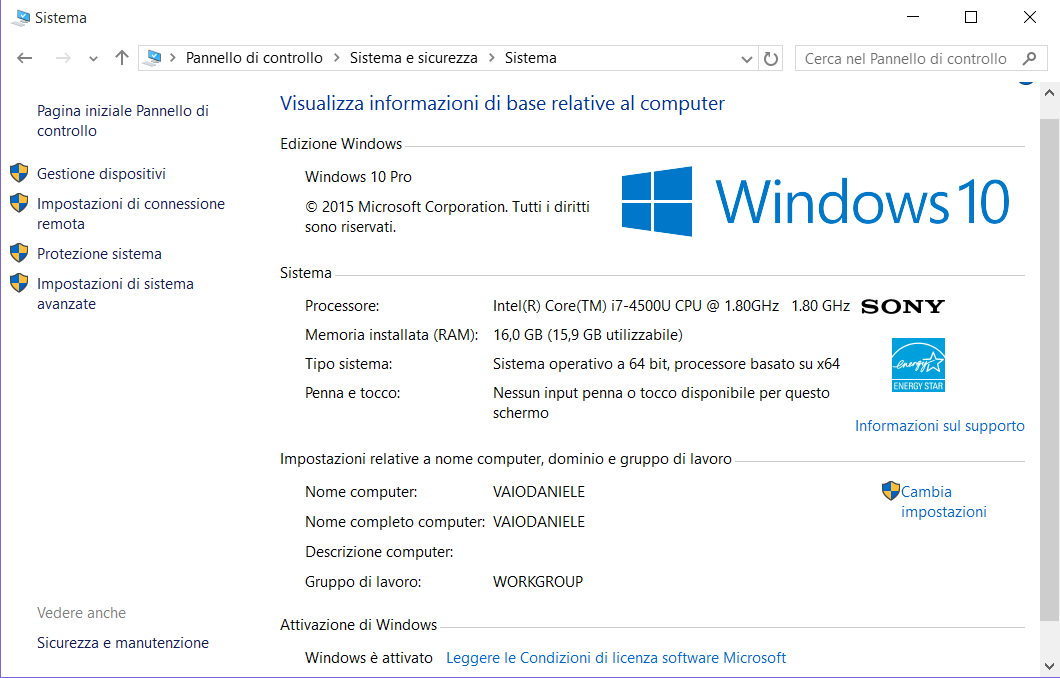Click the scrollbar down arrow

point(1049,666)
